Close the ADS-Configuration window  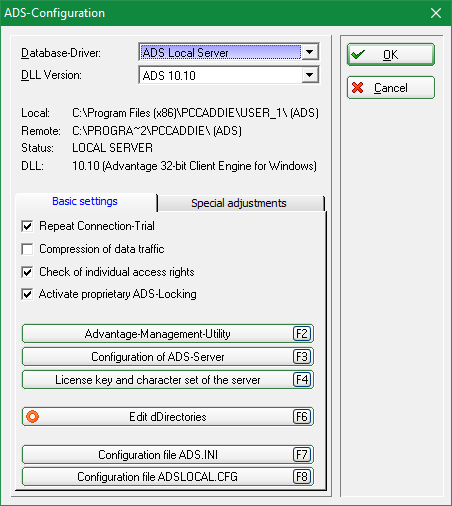click(436, 13)
